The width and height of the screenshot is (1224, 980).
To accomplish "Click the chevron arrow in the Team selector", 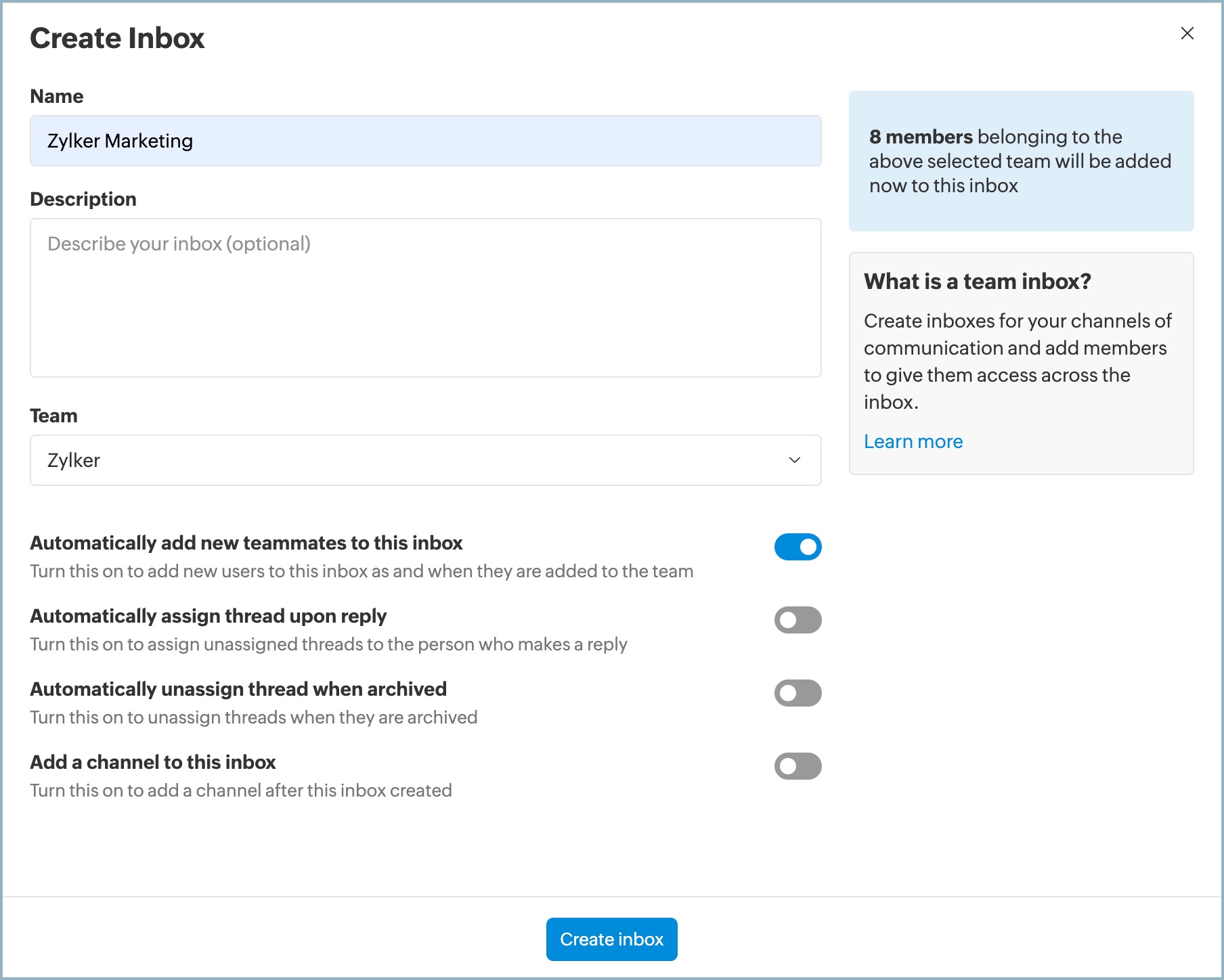I will point(795,460).
